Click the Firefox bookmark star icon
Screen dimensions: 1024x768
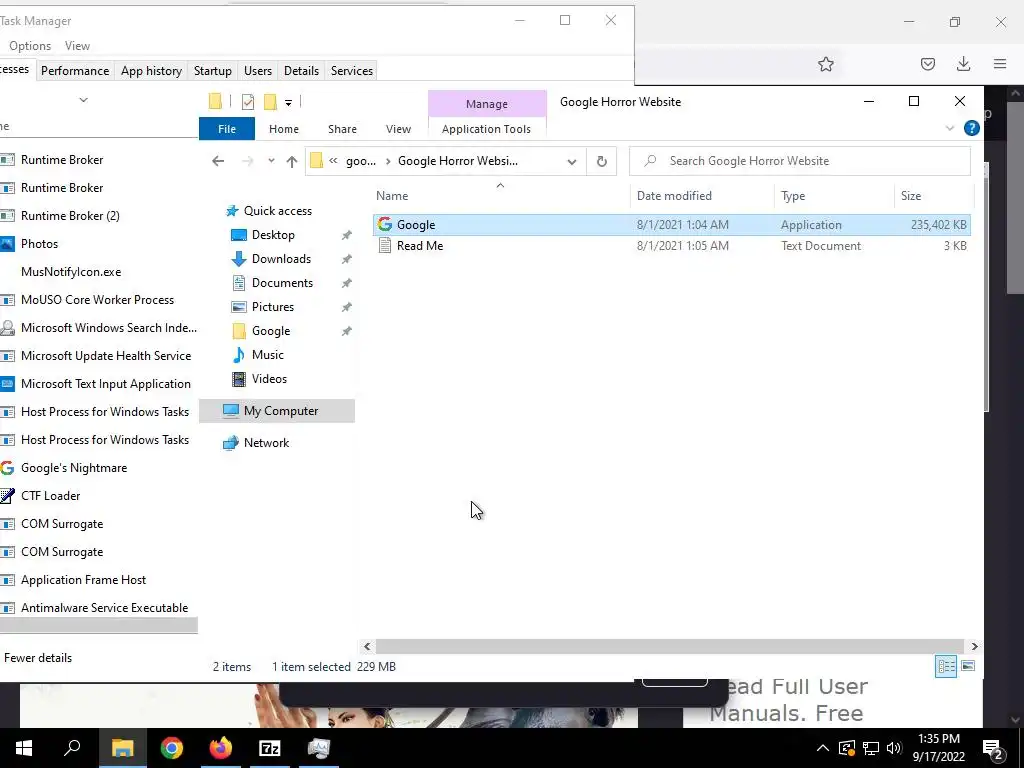pos(825,64)
